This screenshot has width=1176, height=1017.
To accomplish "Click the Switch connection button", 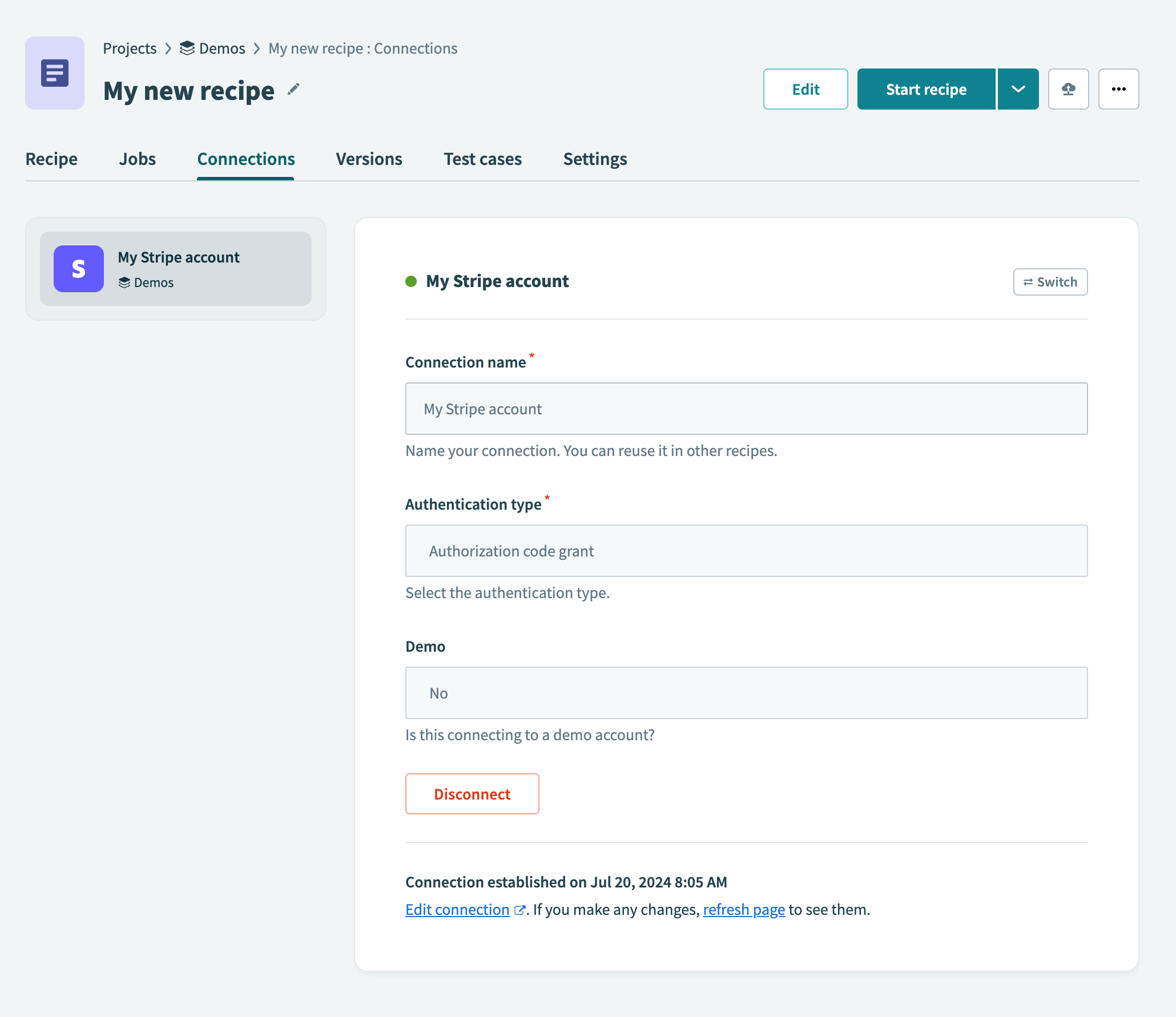I will coord(1050,281).
